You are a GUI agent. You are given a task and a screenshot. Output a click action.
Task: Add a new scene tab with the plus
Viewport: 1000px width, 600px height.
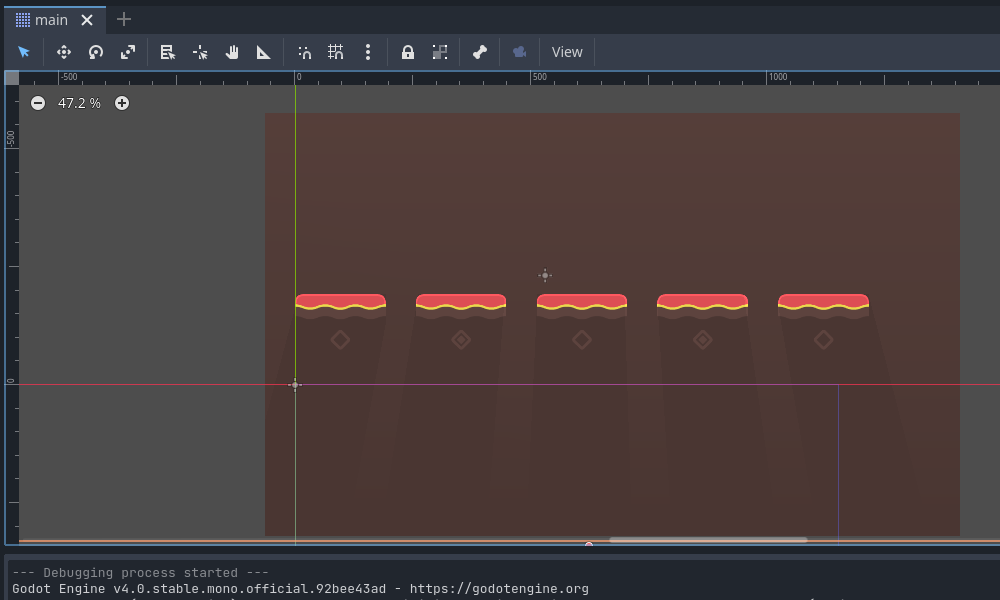pyautogui.click(x=124, y=20)
